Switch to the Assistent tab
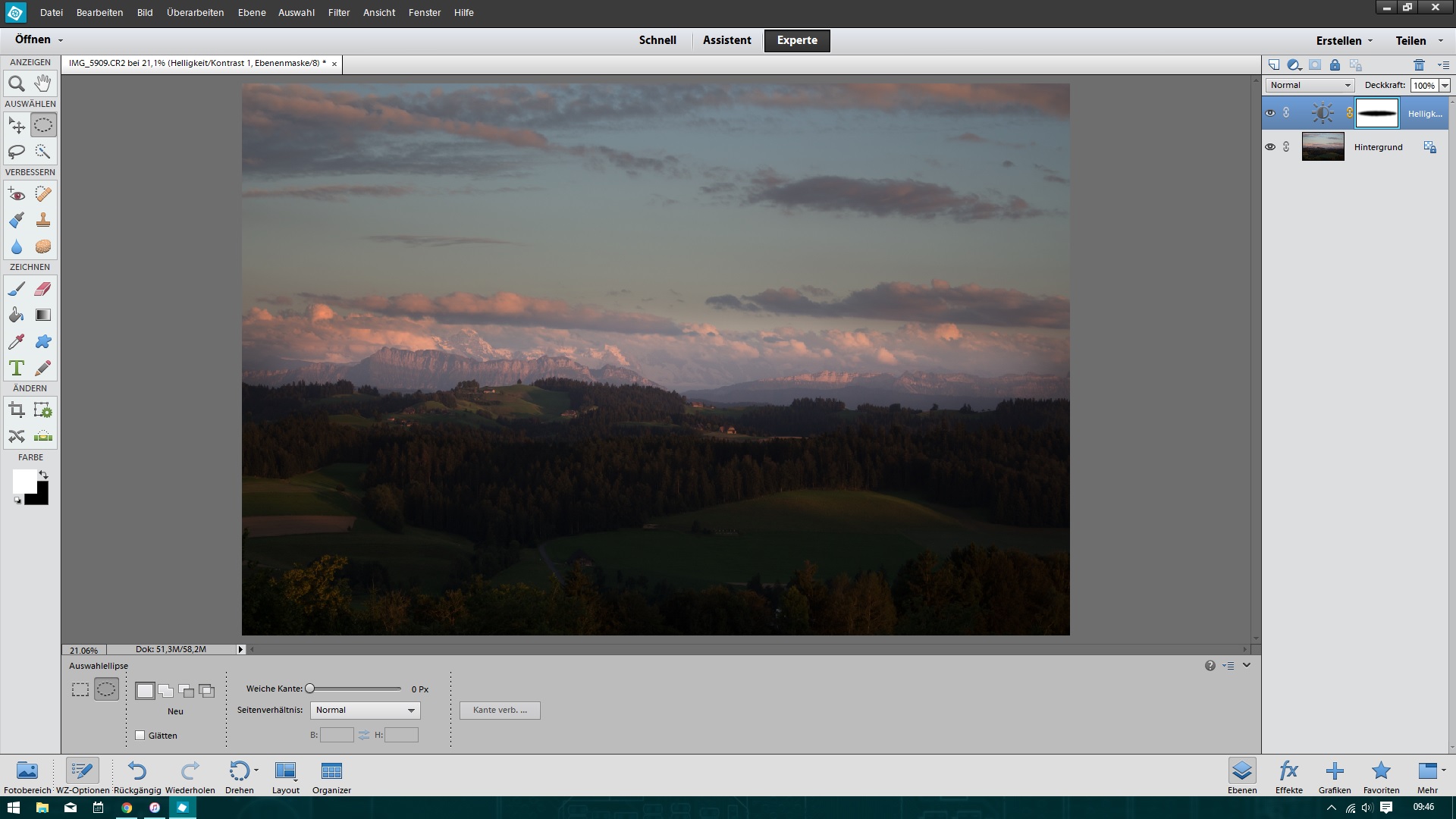Viewport: 1456px width, 819px height. point(726,40)
